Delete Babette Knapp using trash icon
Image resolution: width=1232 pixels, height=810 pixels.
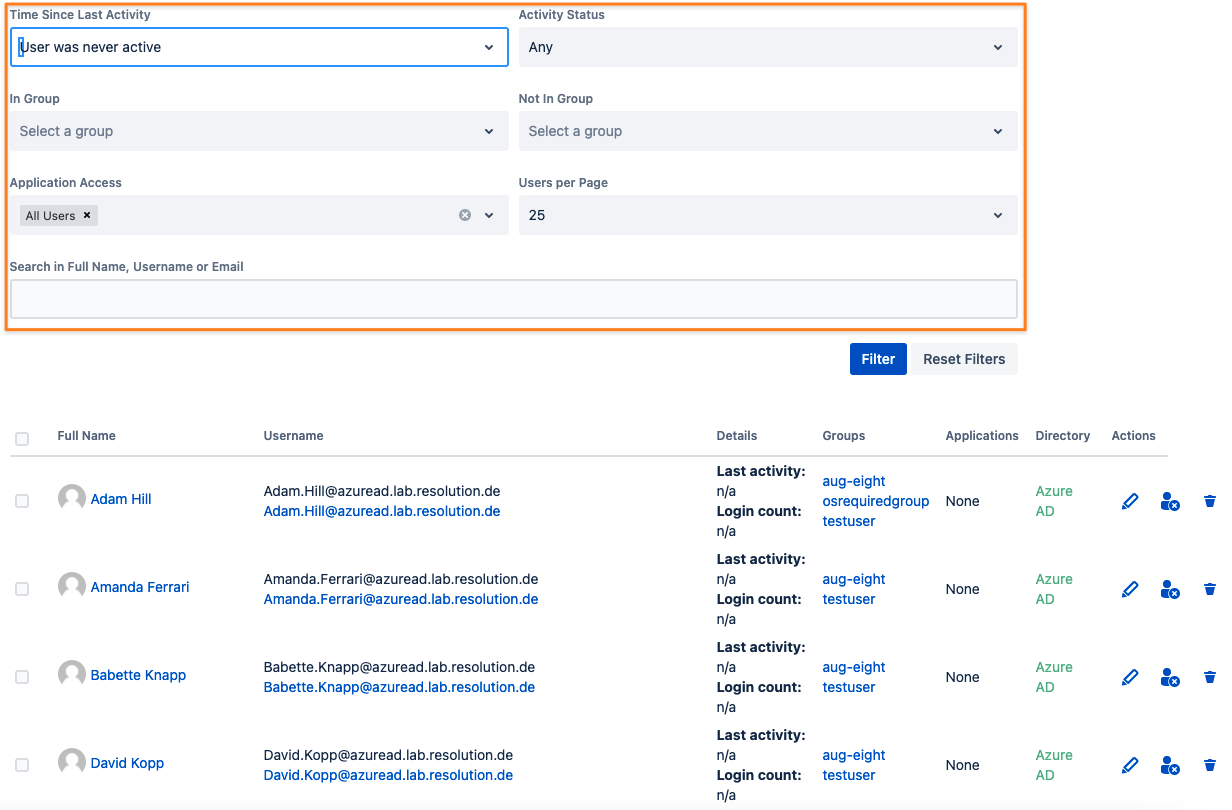[x=1210, y=677]
